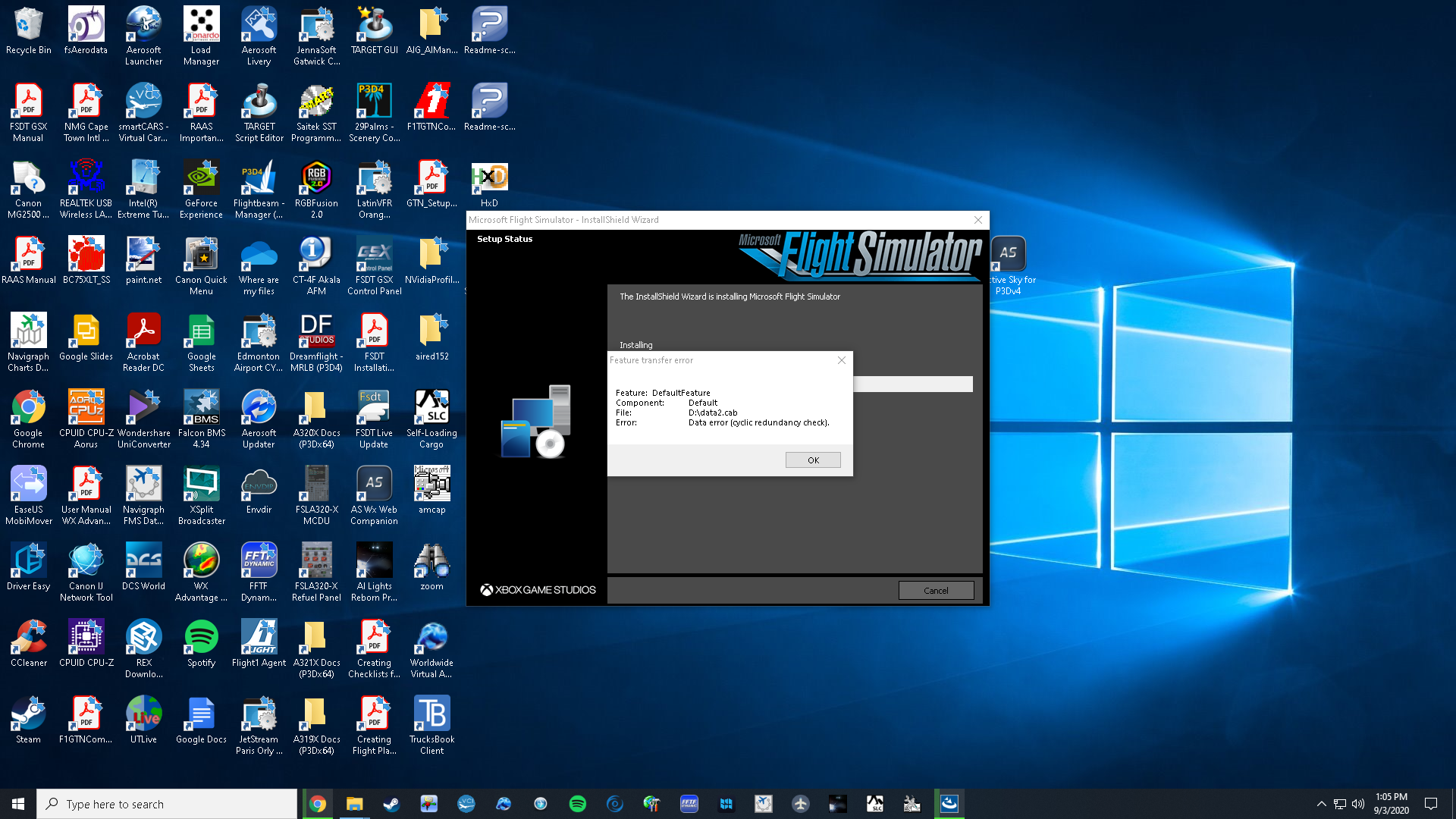Viewport: 1456px width, 819px height.
Task: Open Steam from the taskbar
Action: [391, 804]
